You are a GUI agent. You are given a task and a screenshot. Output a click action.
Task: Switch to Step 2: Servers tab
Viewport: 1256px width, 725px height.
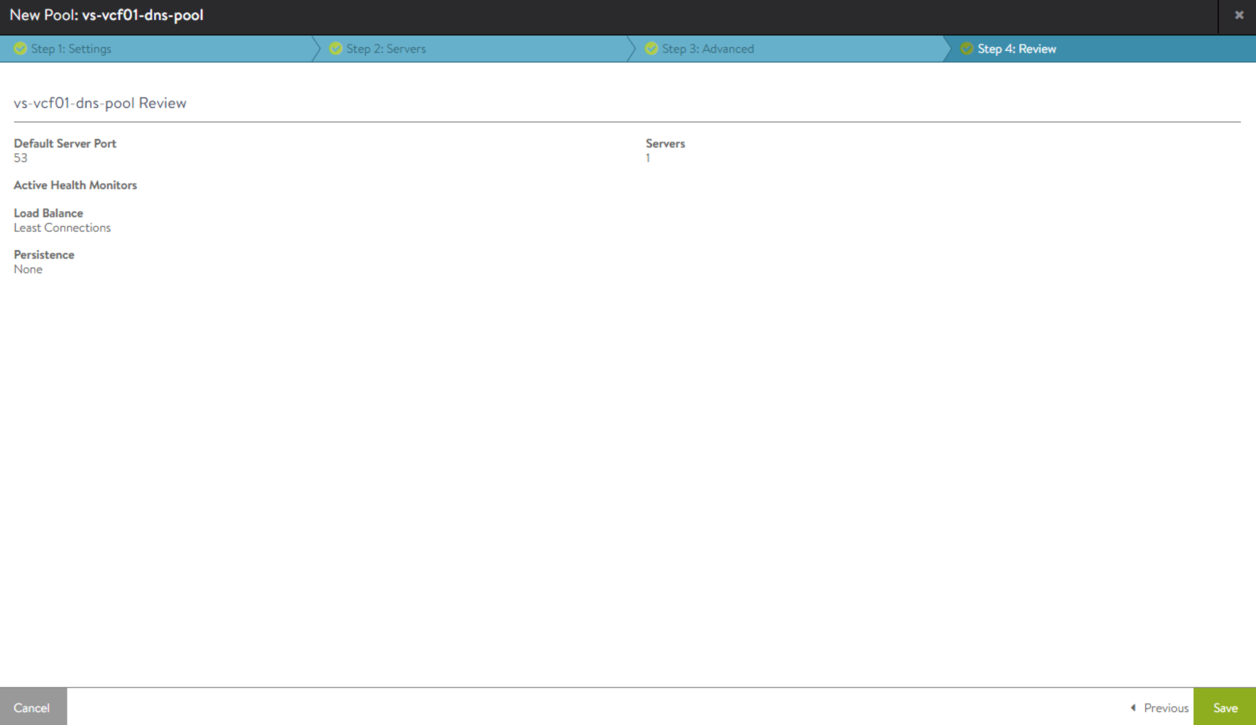click(x=386, y=49)
